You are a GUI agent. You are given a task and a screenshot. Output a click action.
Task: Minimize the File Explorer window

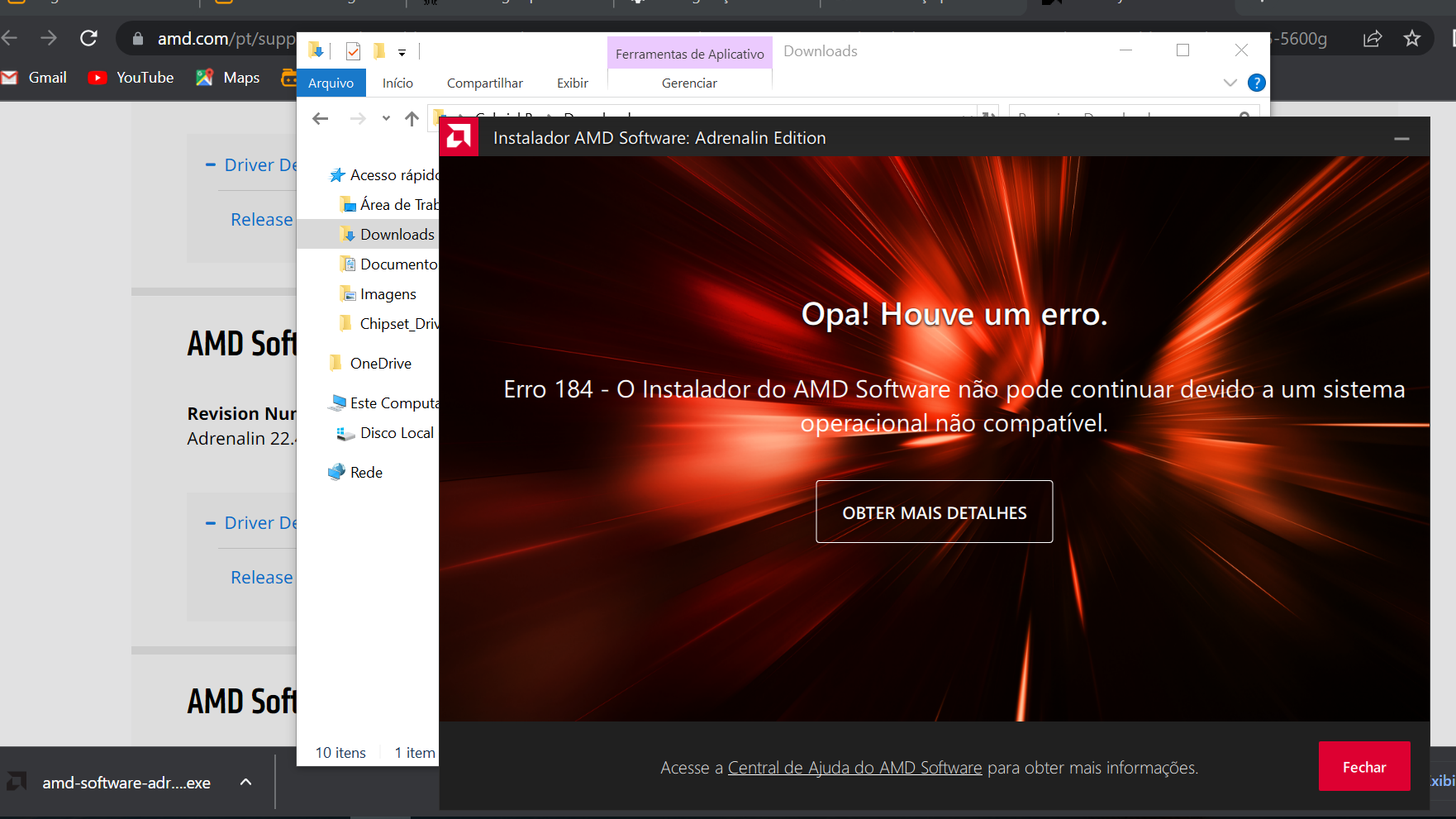click(1125, 50)
